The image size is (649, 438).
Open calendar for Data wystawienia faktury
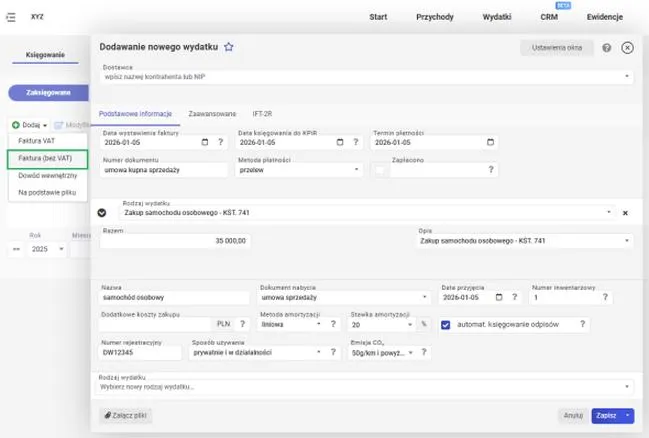(x=204, y=142)
